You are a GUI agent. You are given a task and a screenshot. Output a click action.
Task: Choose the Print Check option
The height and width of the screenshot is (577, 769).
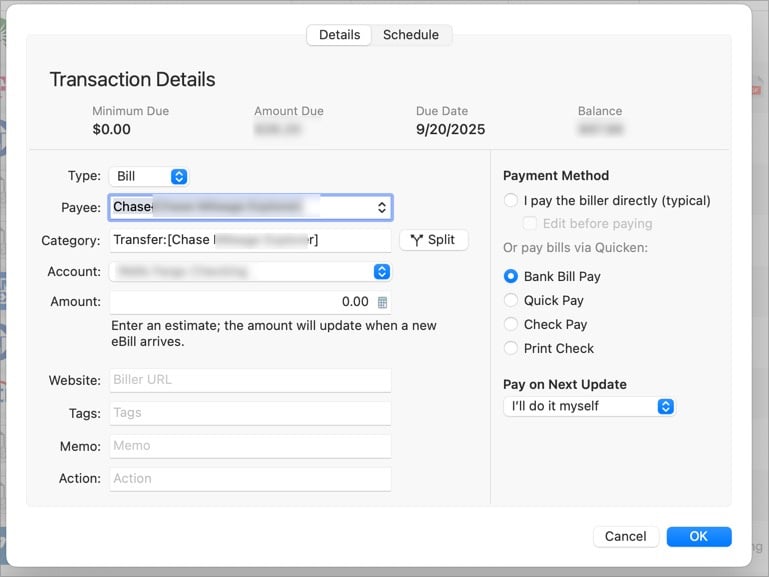point(511,348)
